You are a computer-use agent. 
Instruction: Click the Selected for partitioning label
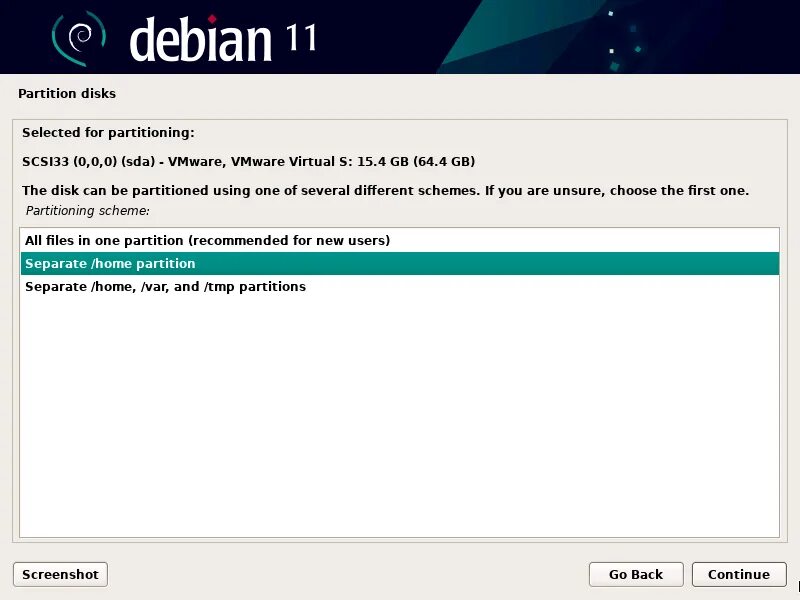pos(108,133)
